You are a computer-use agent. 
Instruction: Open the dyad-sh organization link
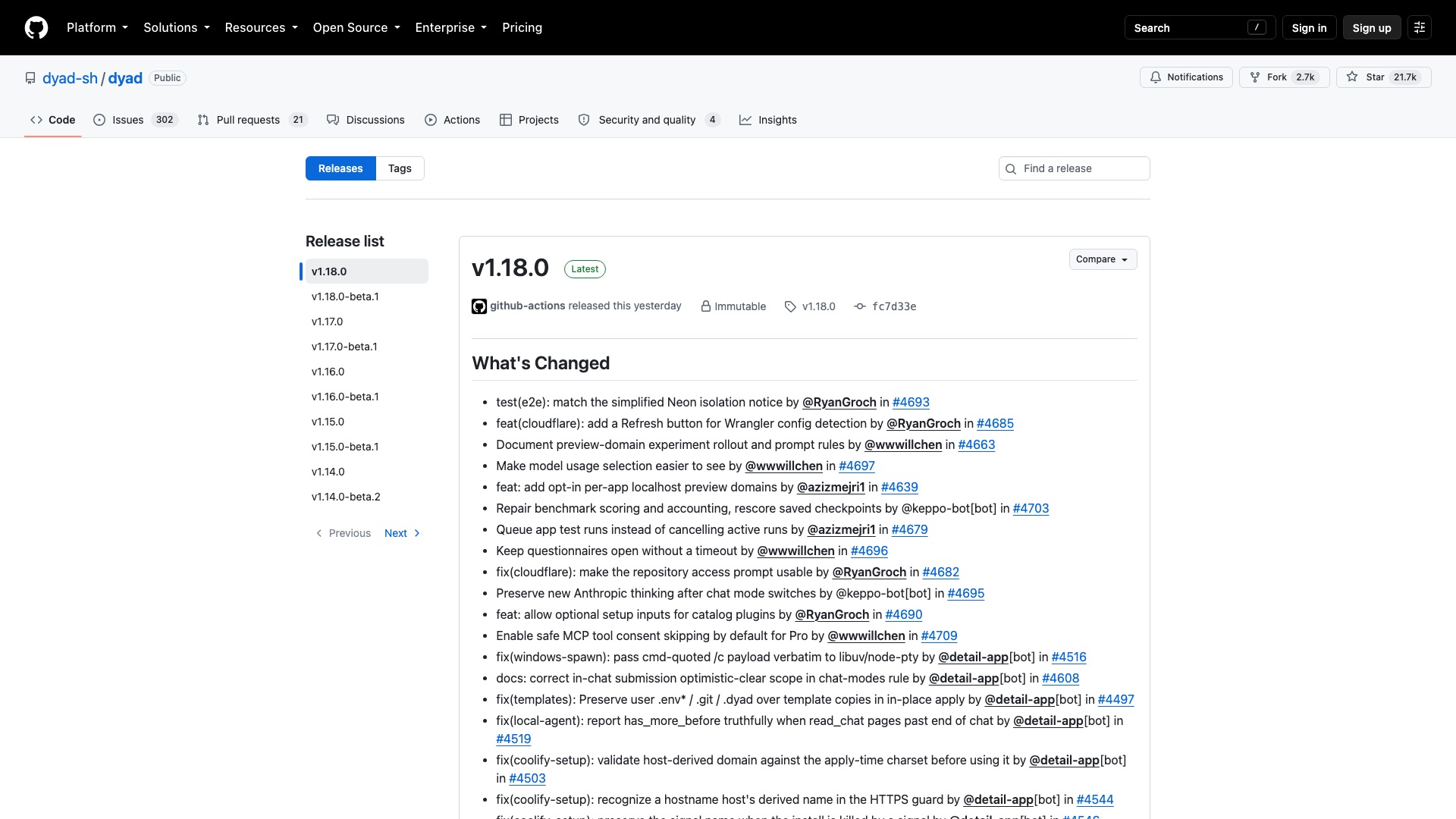pos(70,78)
